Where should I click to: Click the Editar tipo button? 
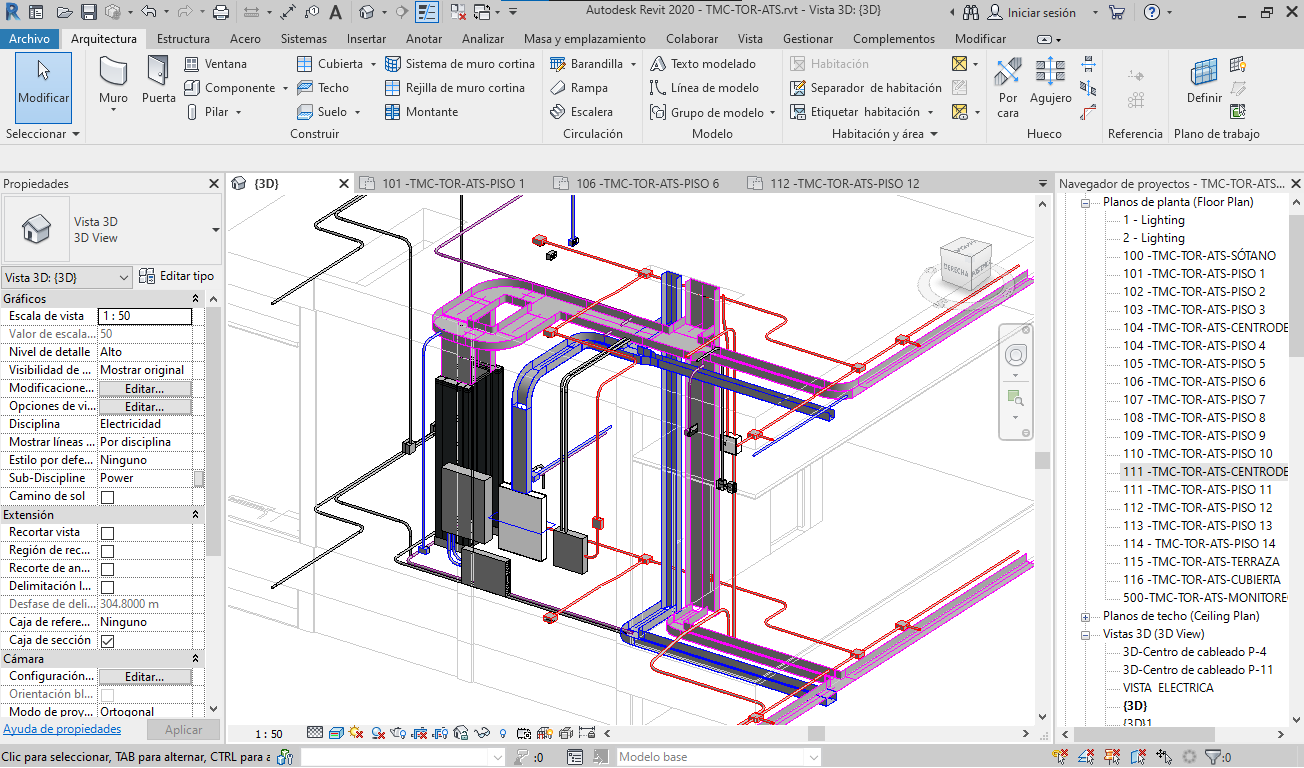pos(176,276)
